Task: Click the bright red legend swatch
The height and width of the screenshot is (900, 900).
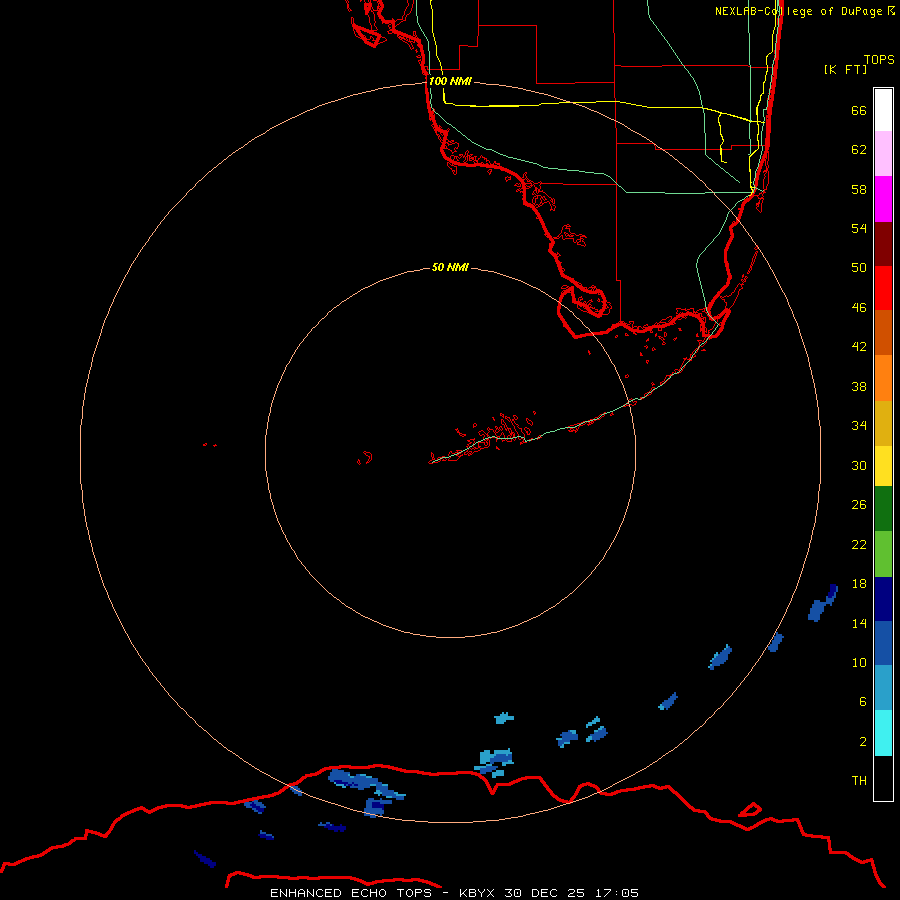Action: click(883, 288)
